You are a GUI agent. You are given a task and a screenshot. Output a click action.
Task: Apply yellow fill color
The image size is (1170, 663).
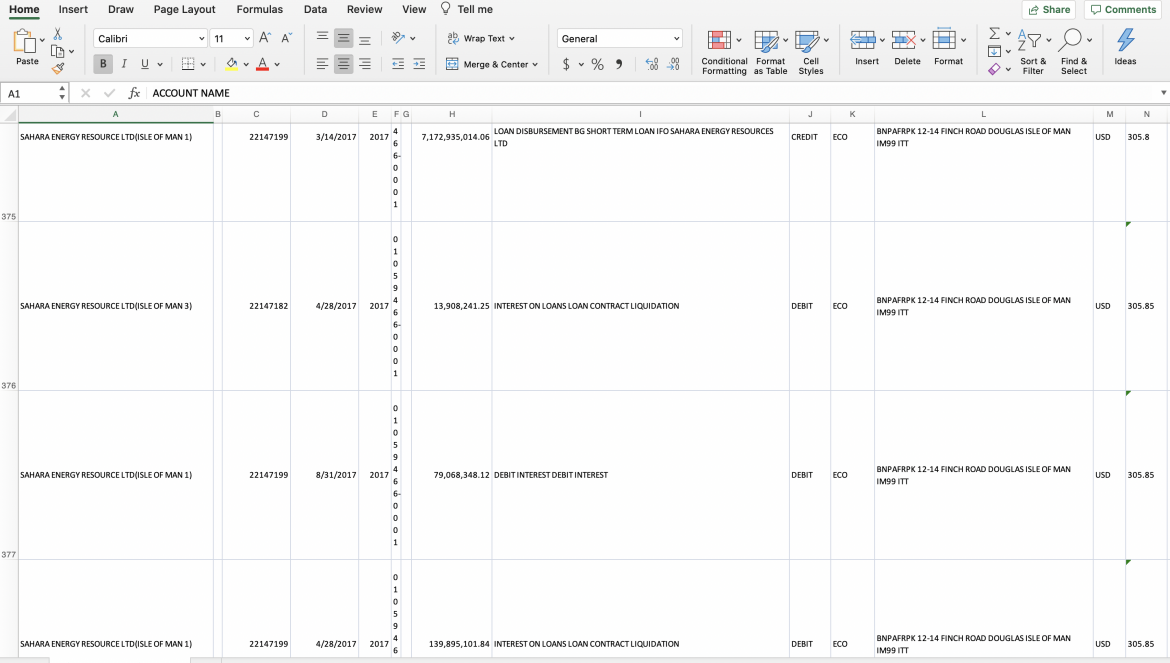[231, 64]
